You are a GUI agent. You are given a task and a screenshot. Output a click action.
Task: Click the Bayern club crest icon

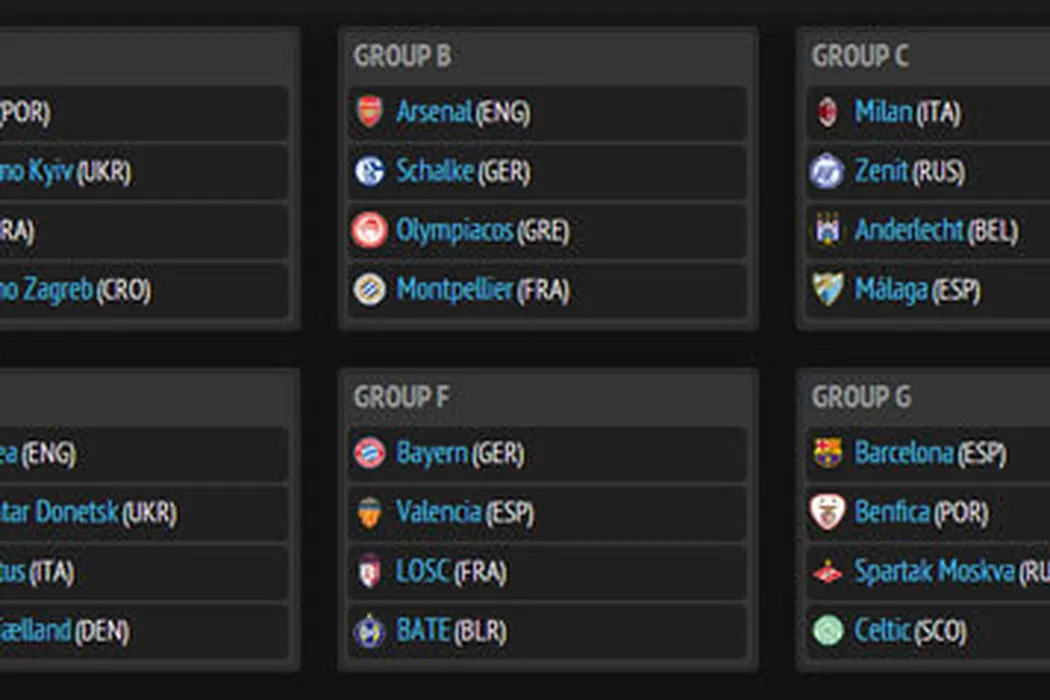[369, 454]
